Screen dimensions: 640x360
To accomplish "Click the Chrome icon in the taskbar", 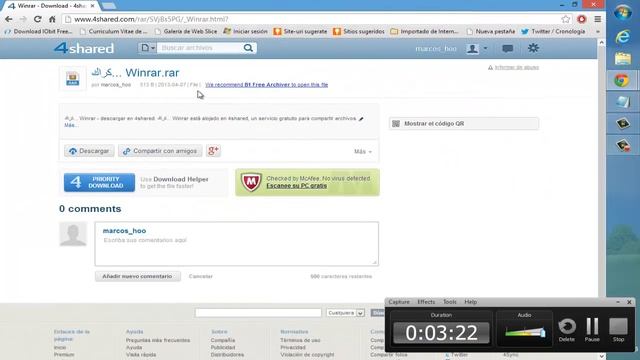I will pos(622,80).
